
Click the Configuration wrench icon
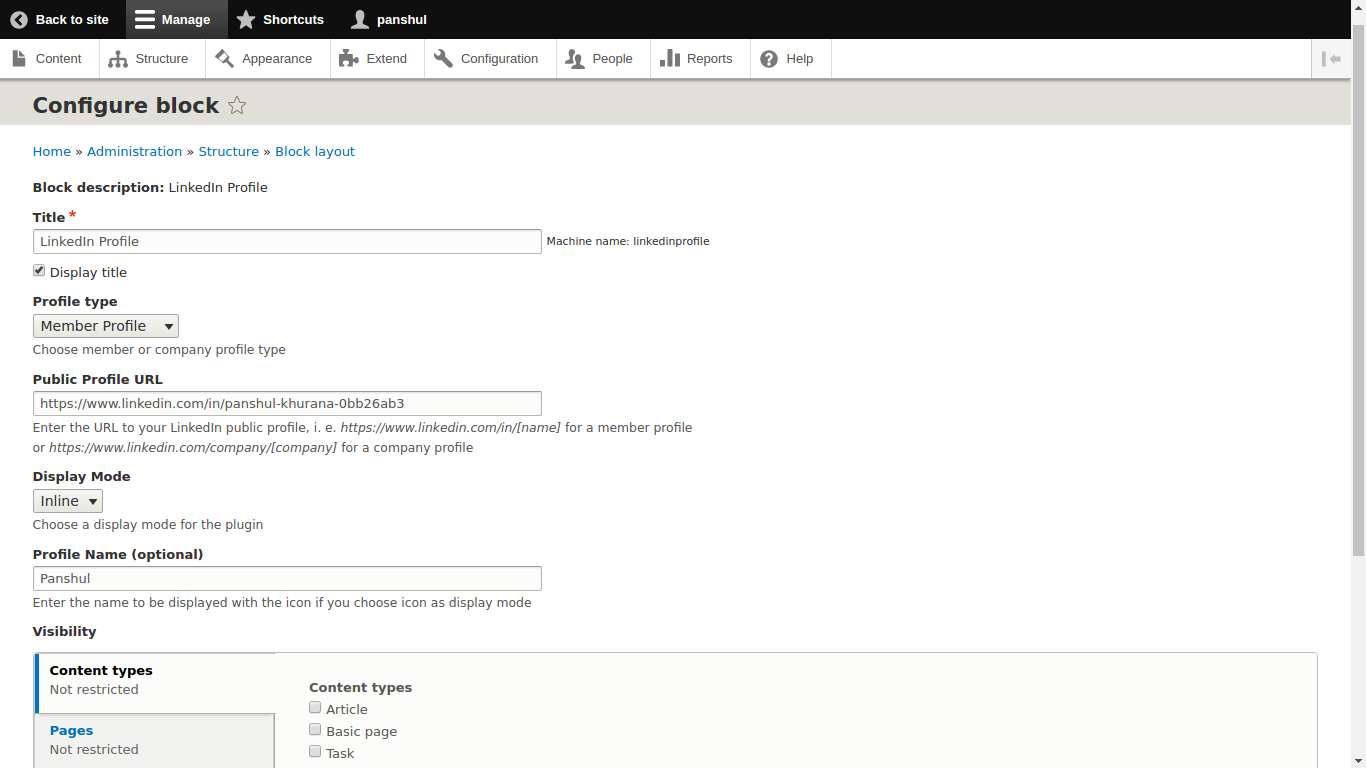pyautogui.click(x=443, y=58)
